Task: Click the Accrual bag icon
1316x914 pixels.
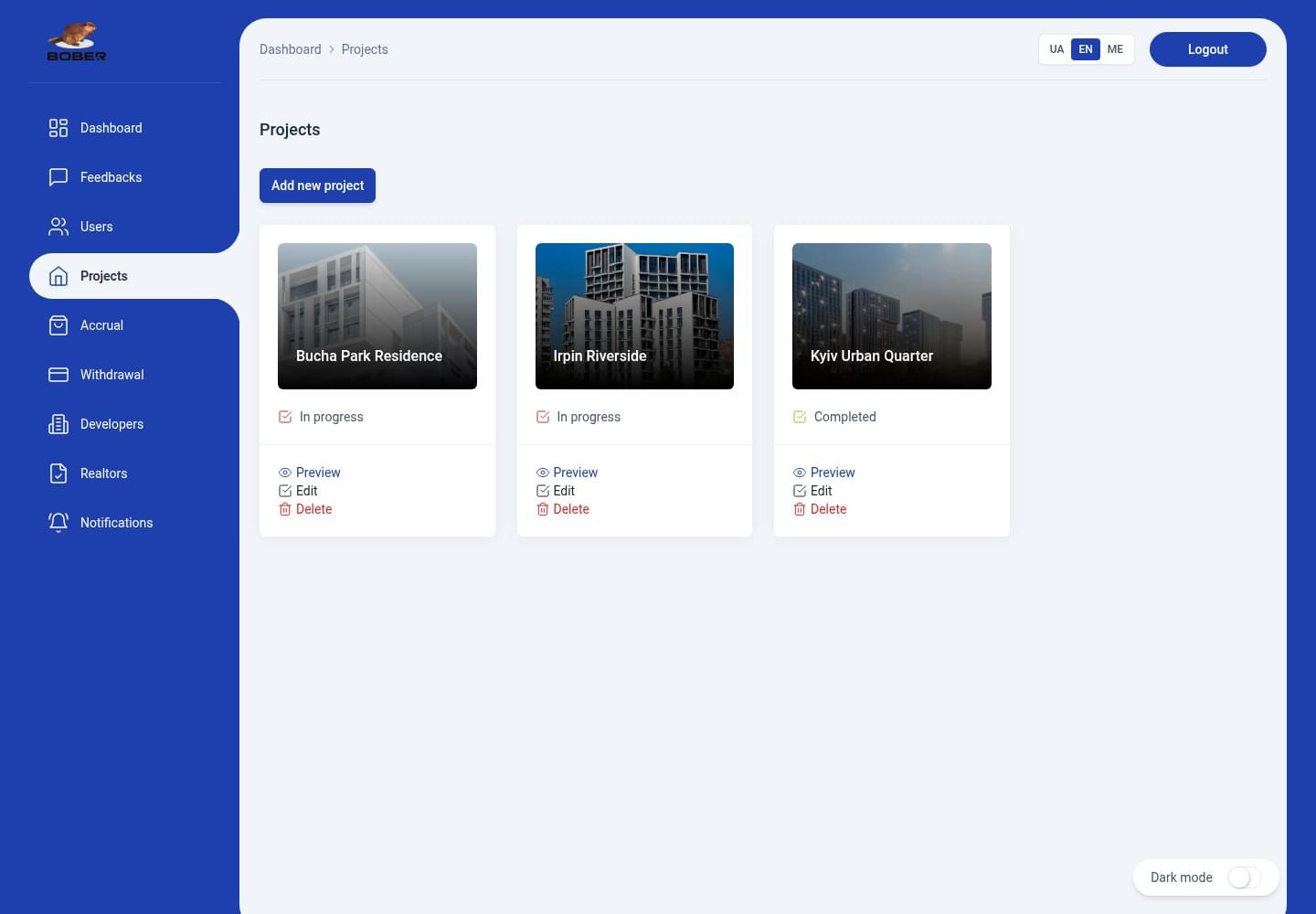Action: [x=58, y=325]
